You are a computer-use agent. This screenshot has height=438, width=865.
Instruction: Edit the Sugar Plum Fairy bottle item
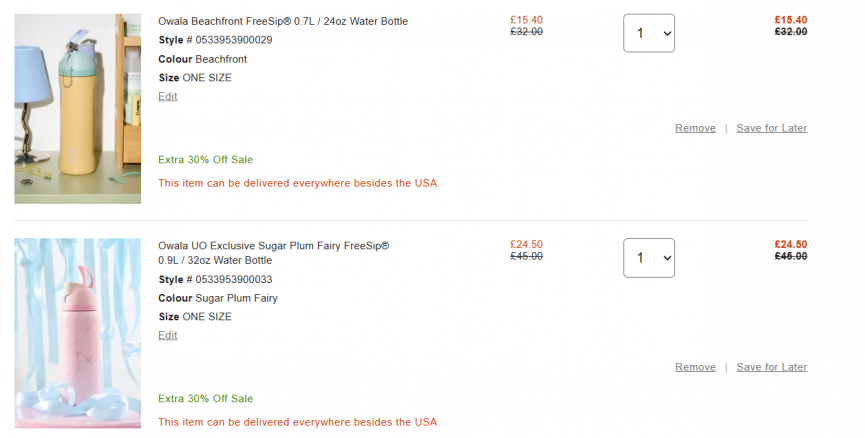tap(168, 335)
